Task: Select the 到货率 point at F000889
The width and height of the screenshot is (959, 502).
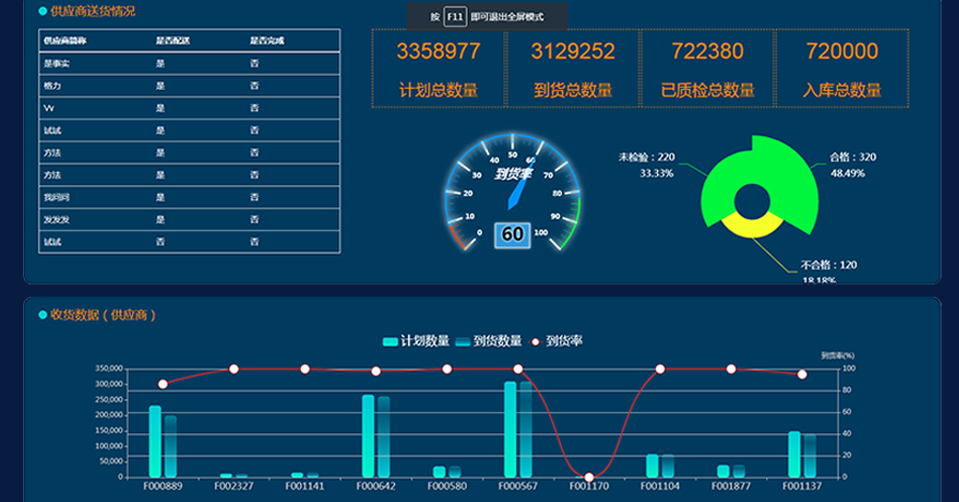Action: tap(163, 384)
